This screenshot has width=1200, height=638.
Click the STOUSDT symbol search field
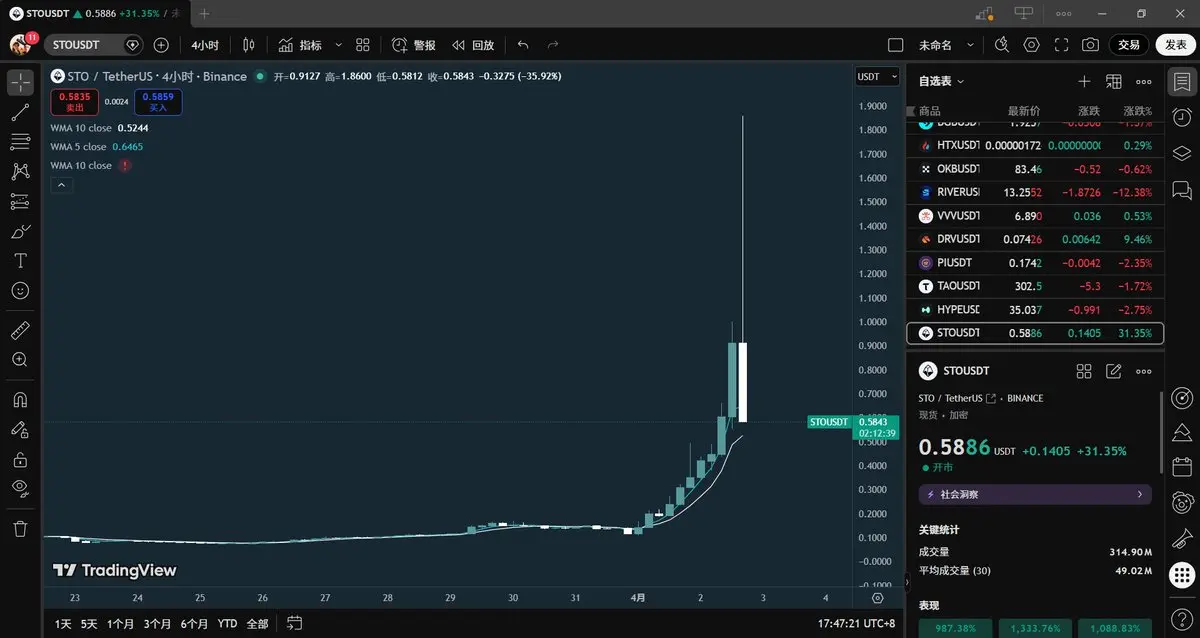[95, 45]
